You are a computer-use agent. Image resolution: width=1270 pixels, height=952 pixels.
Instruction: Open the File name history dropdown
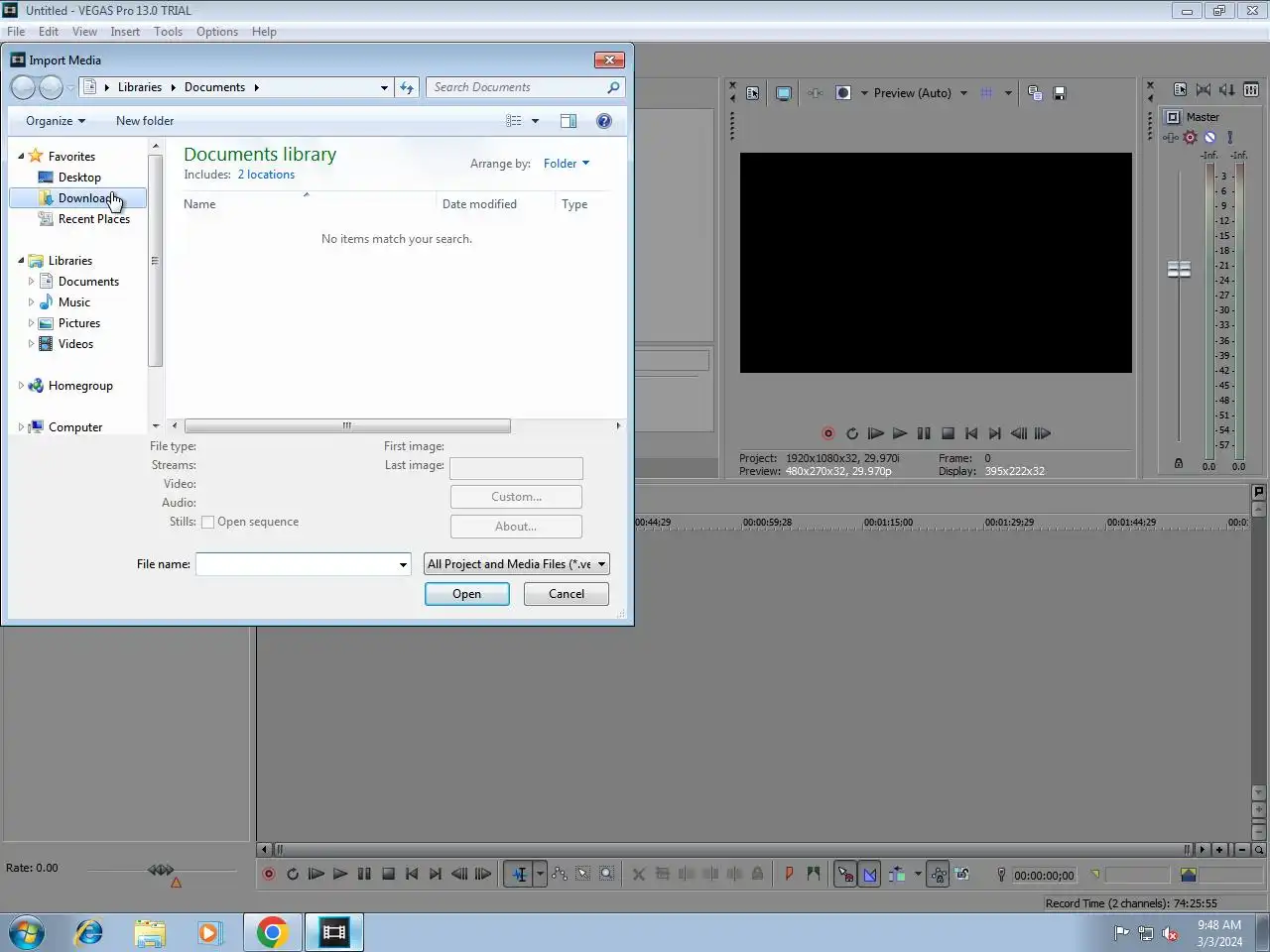[x=403, y=564]
